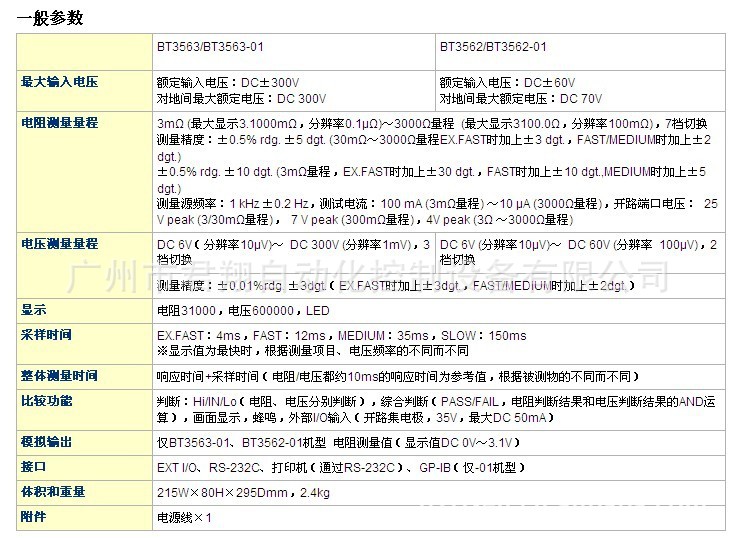Viewport: 734px width, 538px height.
Task: Click the 一般参数 section heading
Action: click(x=50, y=18)
